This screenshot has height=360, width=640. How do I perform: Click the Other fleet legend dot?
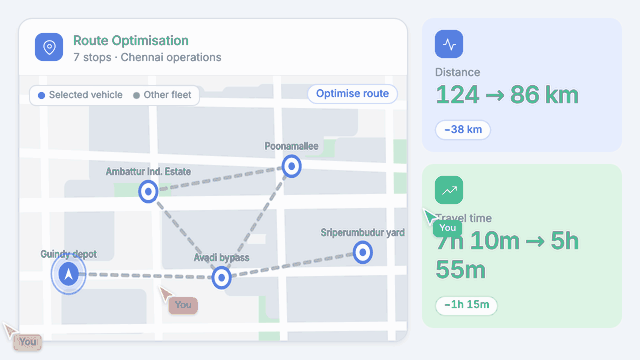coord(136,96)
